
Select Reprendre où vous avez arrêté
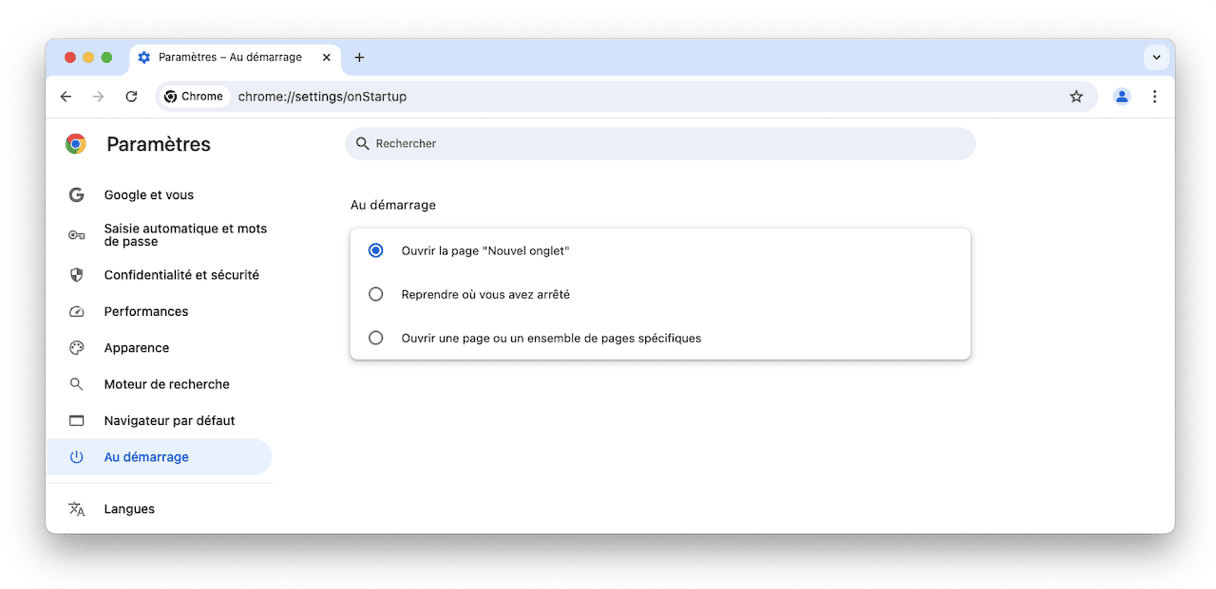point(376,295)
